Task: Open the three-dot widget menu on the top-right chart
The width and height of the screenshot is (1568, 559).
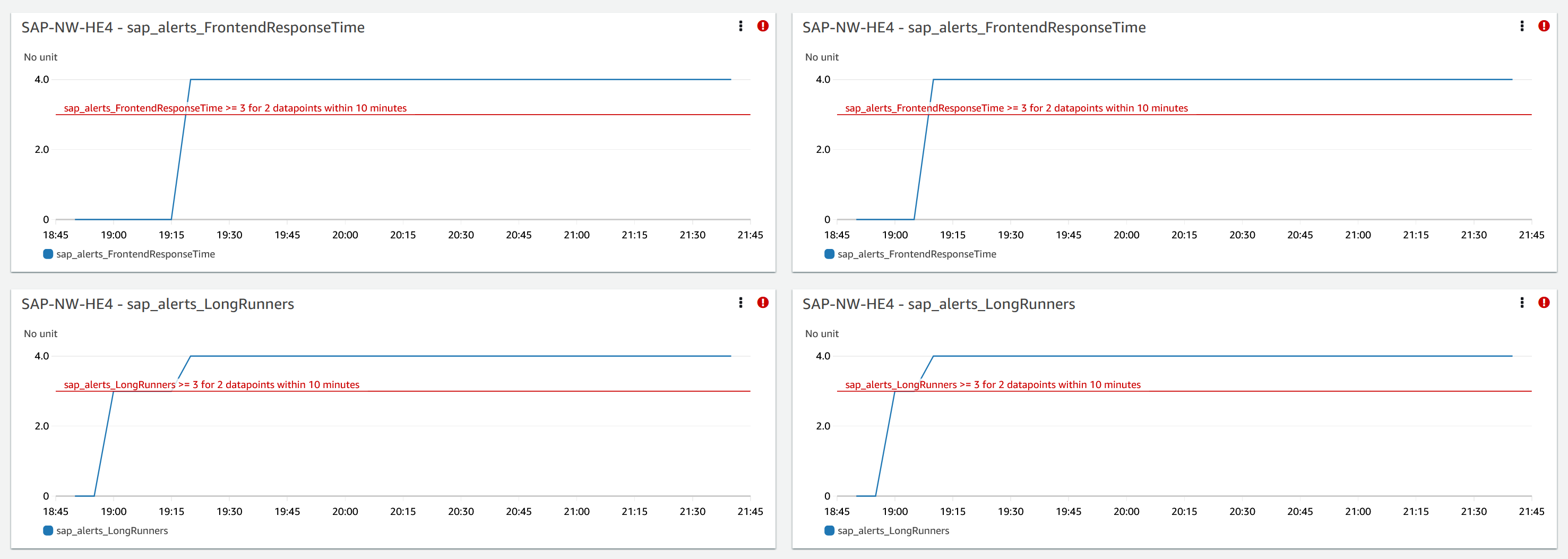Action: click(1522, 26)
